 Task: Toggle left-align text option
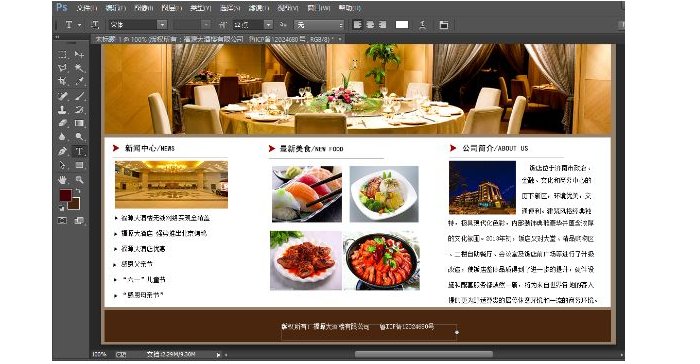click(x=357, y=25)
